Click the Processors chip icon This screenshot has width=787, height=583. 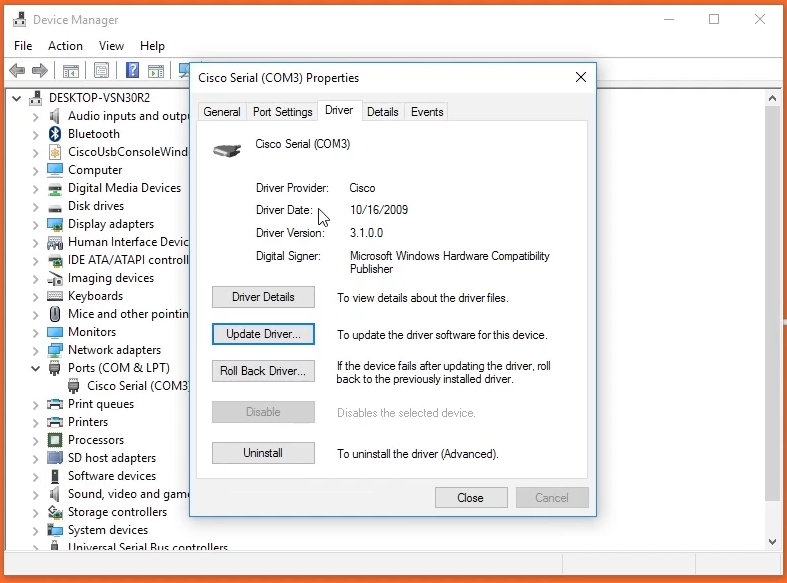[x=55, y=440]
